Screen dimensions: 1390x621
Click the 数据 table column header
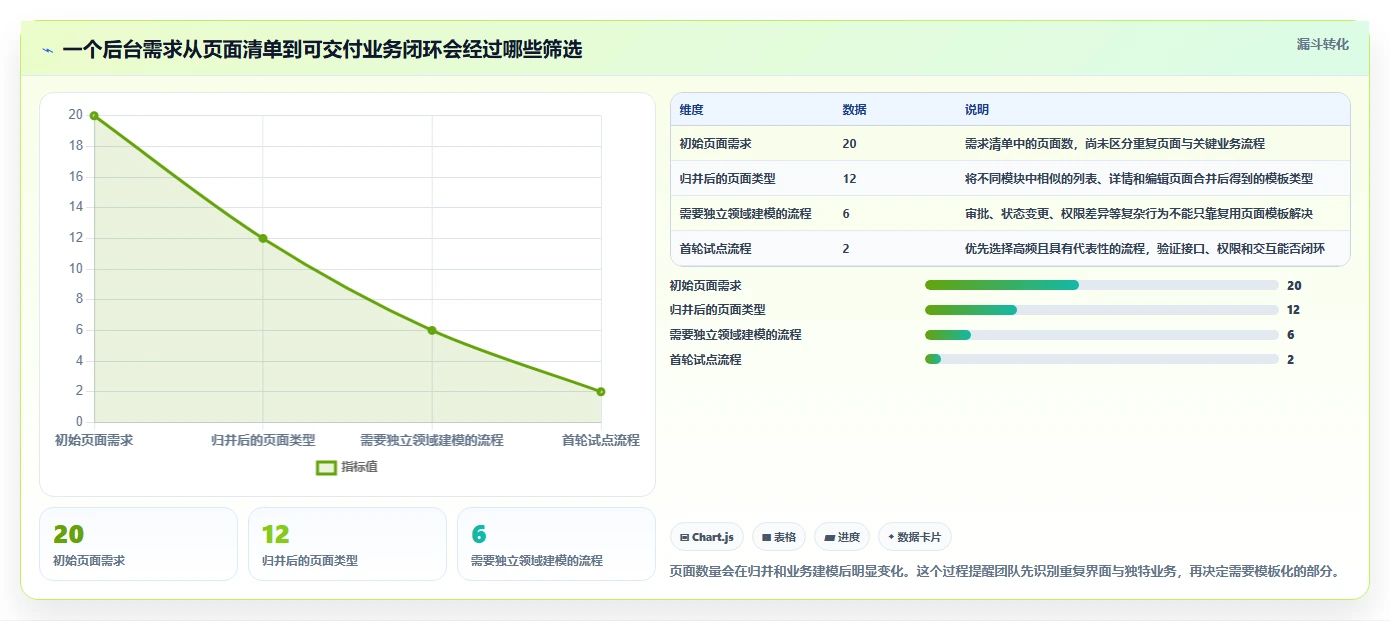854,110
